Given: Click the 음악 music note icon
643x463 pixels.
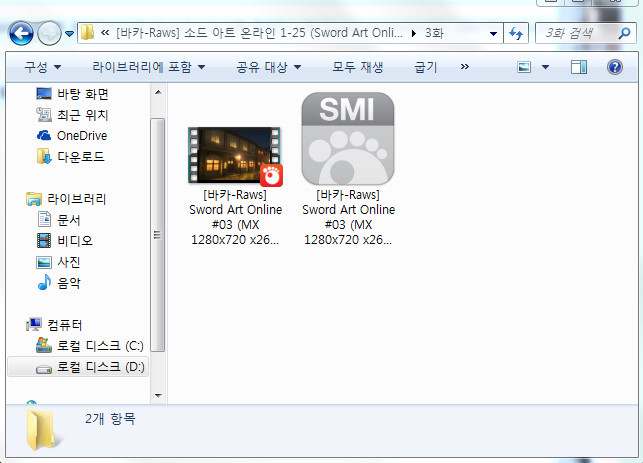Looking at the screenshot, I should pos(44,282).
